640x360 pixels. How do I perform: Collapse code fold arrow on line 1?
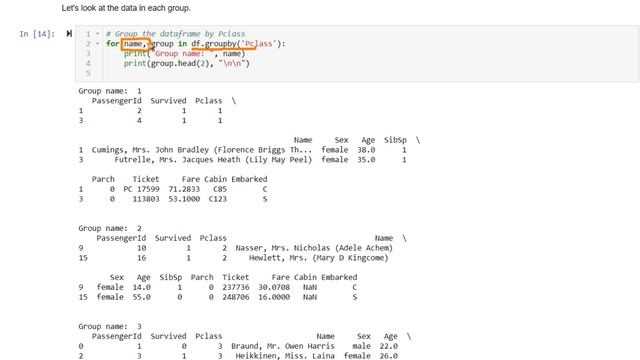[98, 34]
